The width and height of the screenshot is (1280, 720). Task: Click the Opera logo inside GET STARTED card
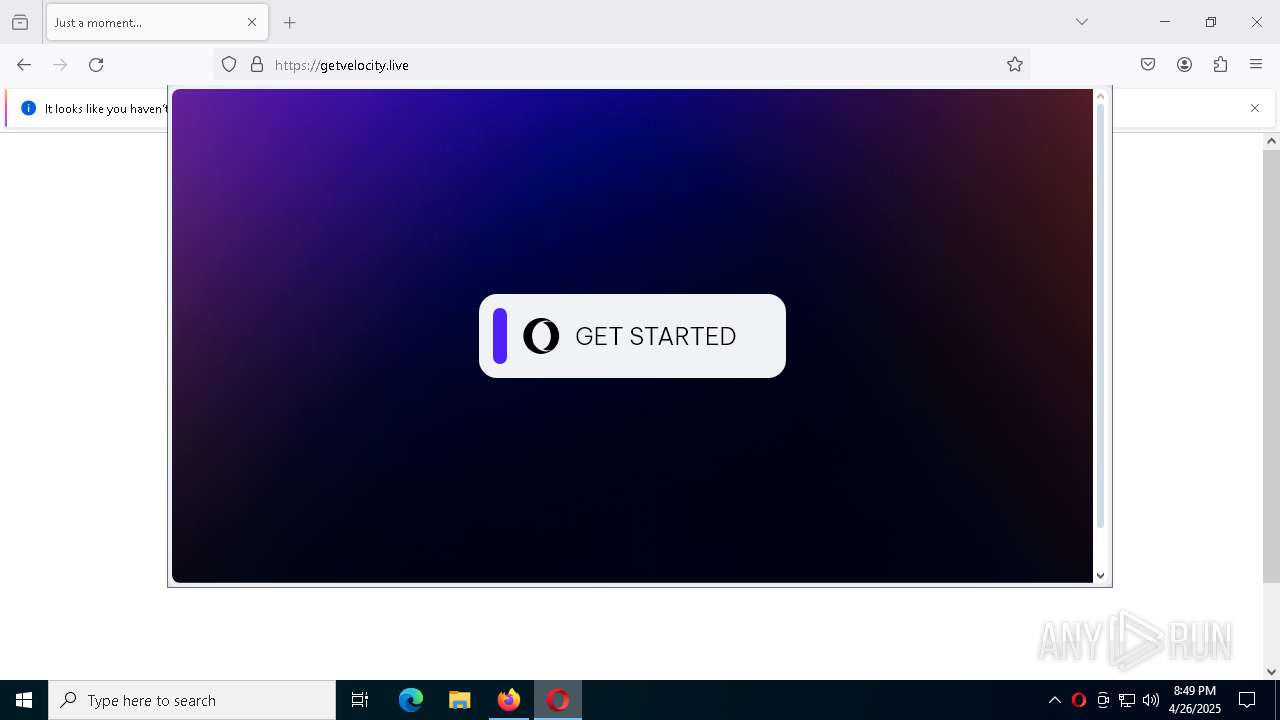[541, 336]
